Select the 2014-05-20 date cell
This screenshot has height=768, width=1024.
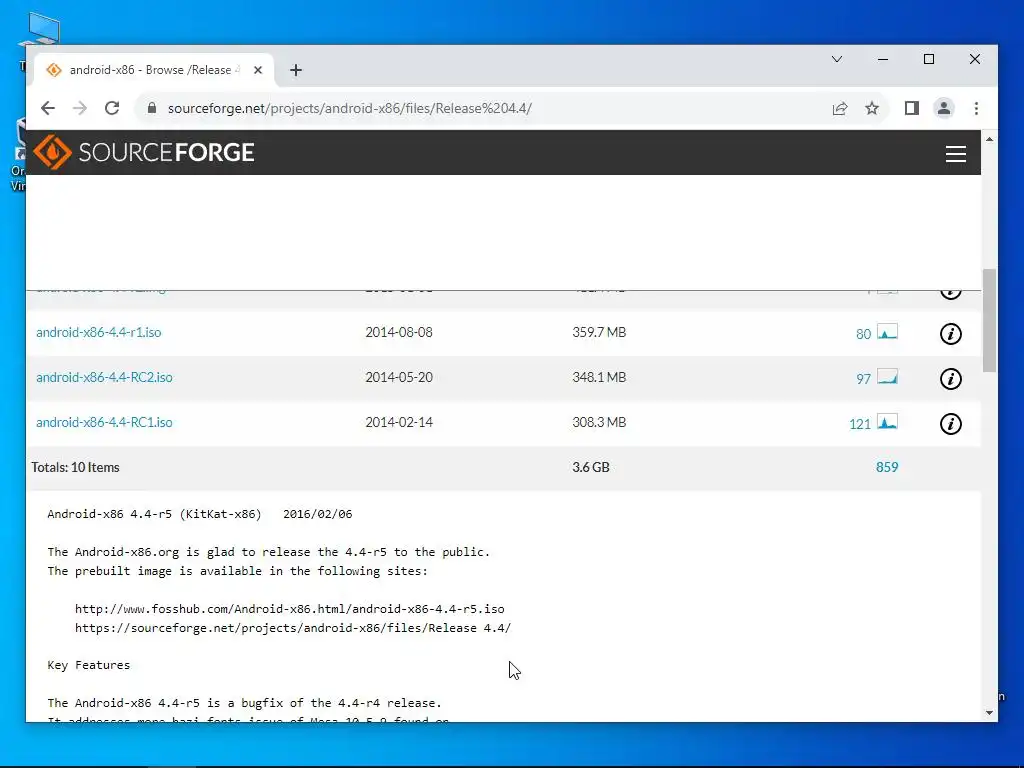pos(399,377)
